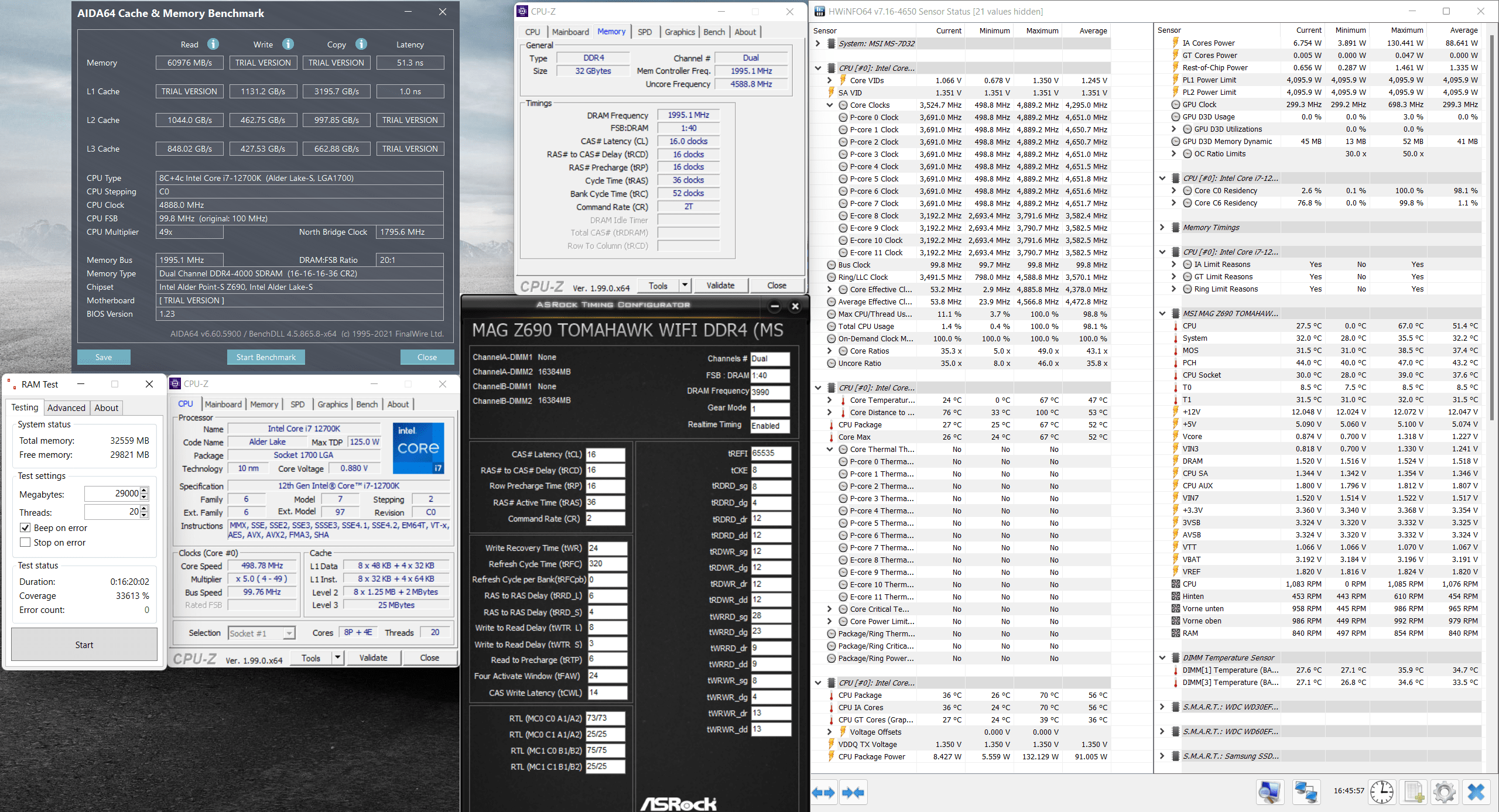Viewport: 1499px width, 812px height.
Task: Open HWiNFO system summary monitor-magnifier icon
Action: 1269,792
